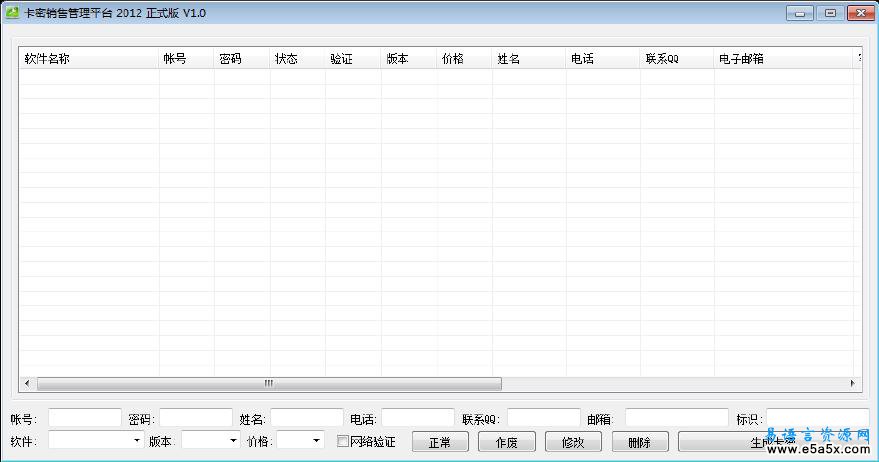Open the 软件 dropdown list
Screen dimensions: 879x462
click(137, 441)
